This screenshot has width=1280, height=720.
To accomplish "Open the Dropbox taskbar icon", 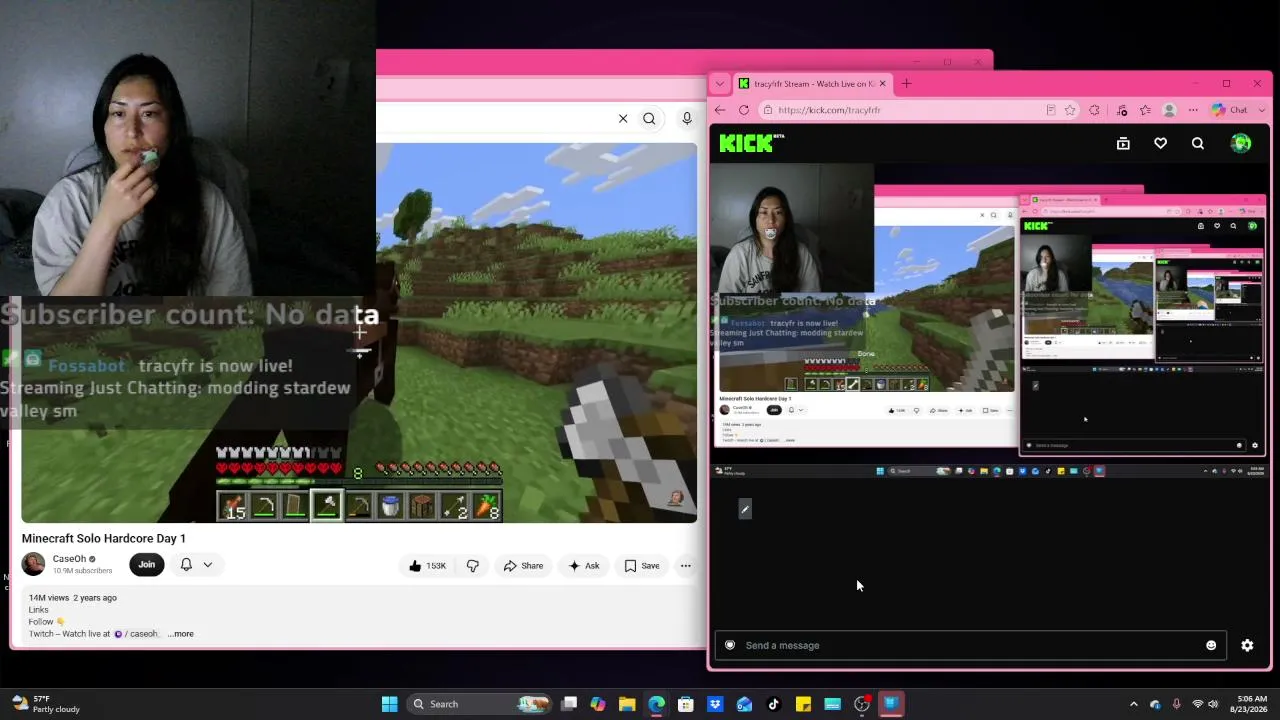I will point(715,704).
